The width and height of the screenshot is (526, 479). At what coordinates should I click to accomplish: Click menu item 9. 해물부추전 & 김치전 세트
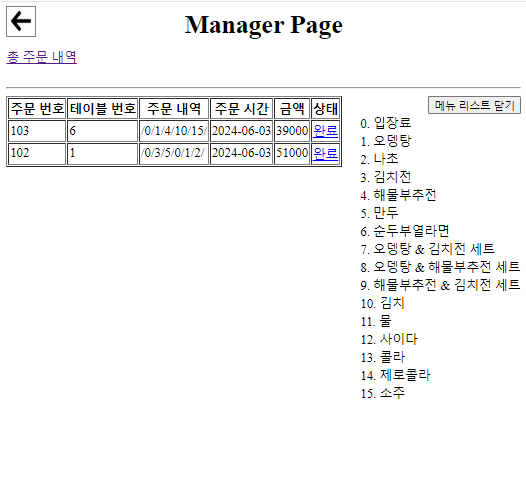(440, 285)
